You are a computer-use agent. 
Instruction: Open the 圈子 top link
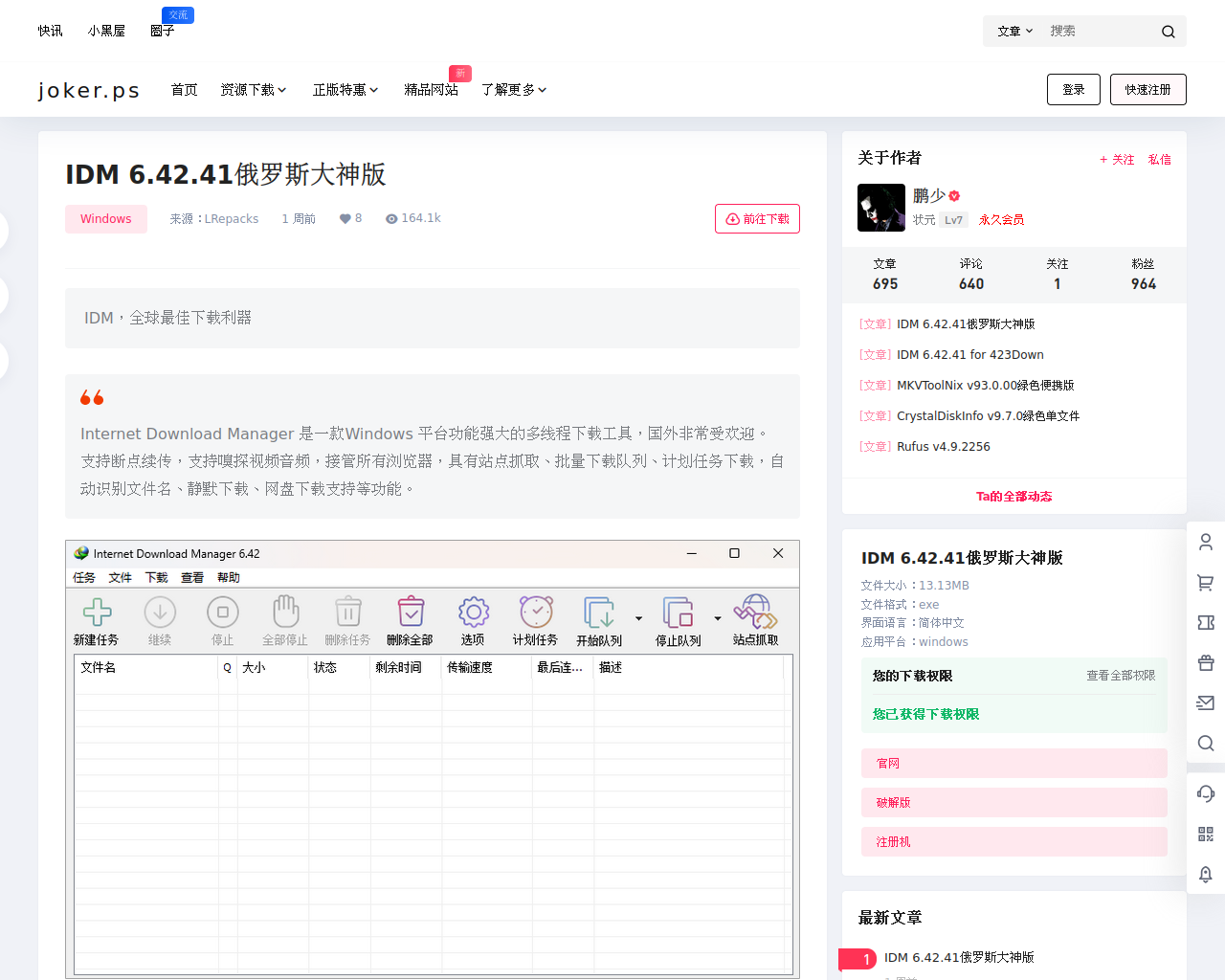(x=163, y=32)
